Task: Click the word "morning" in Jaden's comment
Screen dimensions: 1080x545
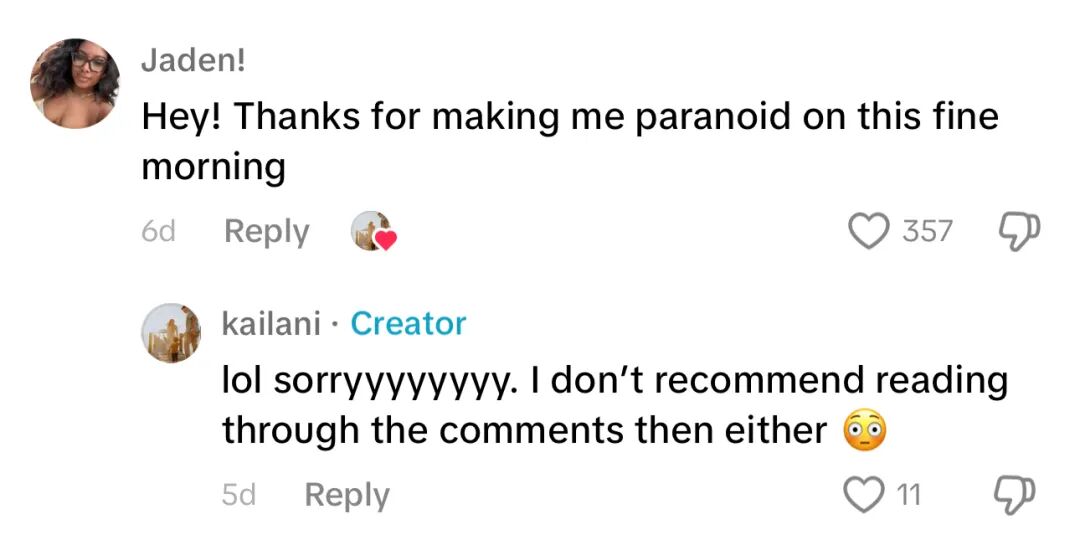Action: (x=213, y=168)
